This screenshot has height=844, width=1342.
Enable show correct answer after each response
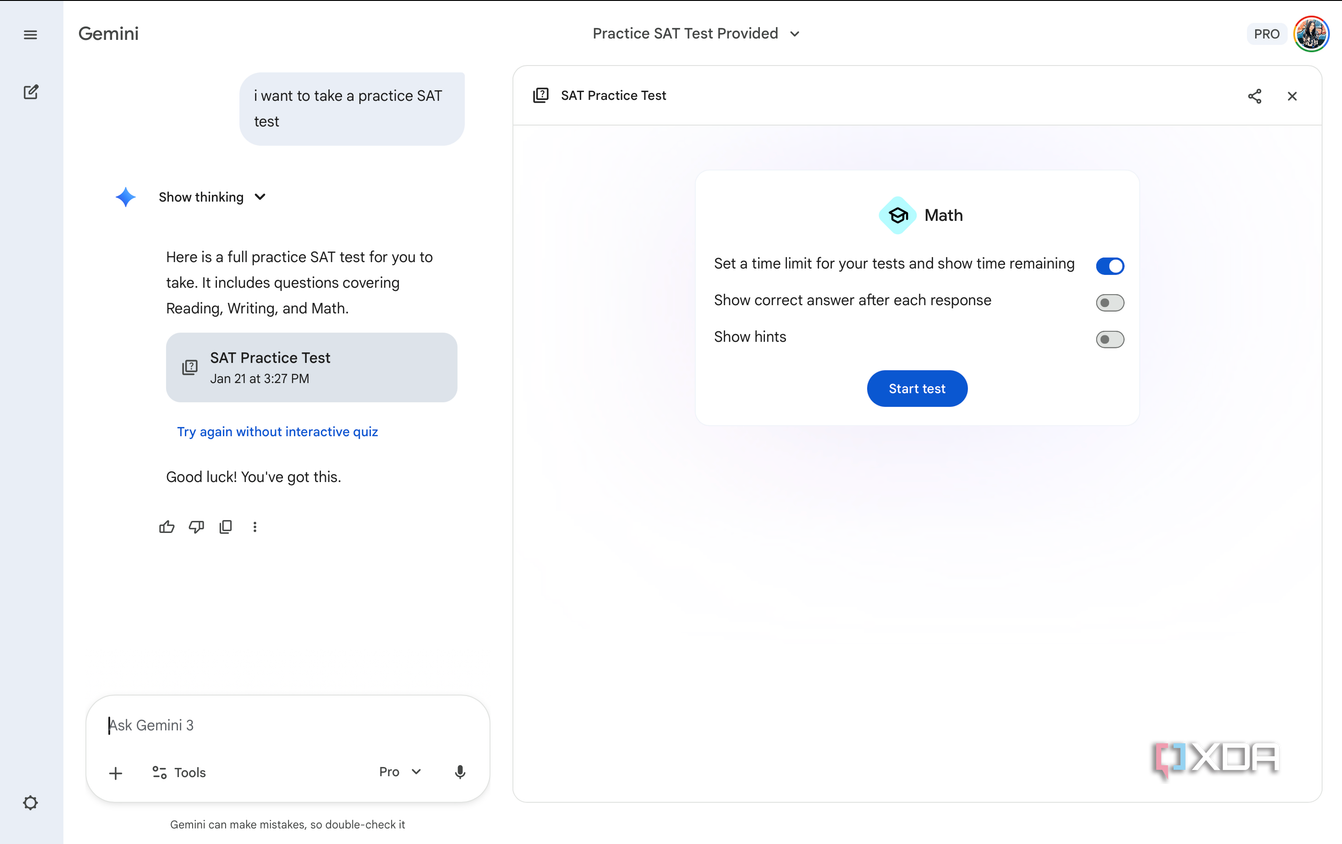coord(1109,303)
